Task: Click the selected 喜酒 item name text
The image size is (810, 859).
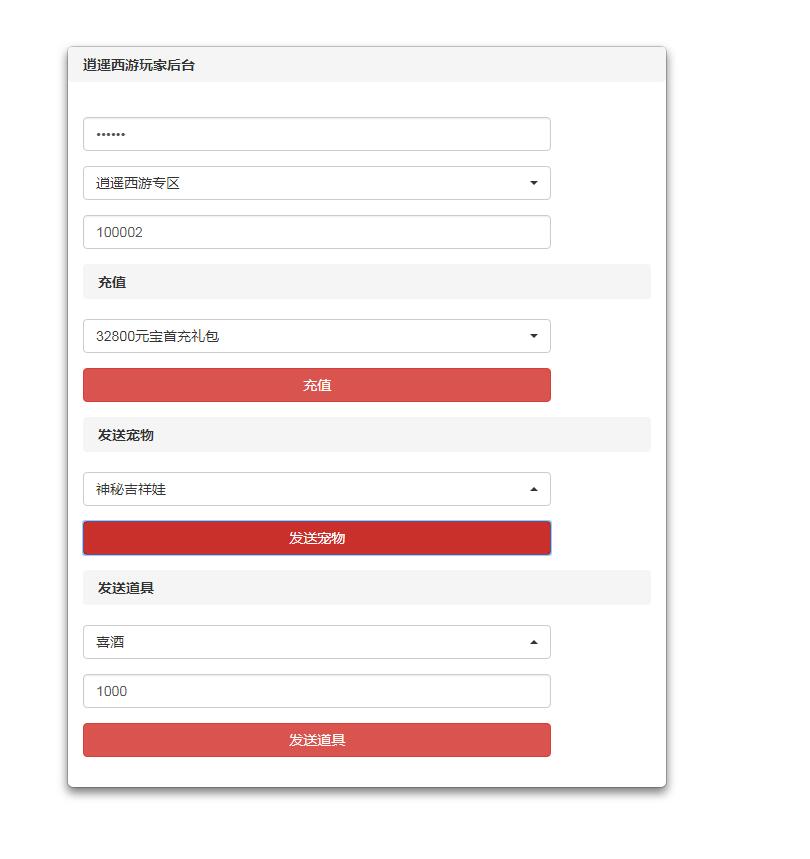Action: point(110,642)
